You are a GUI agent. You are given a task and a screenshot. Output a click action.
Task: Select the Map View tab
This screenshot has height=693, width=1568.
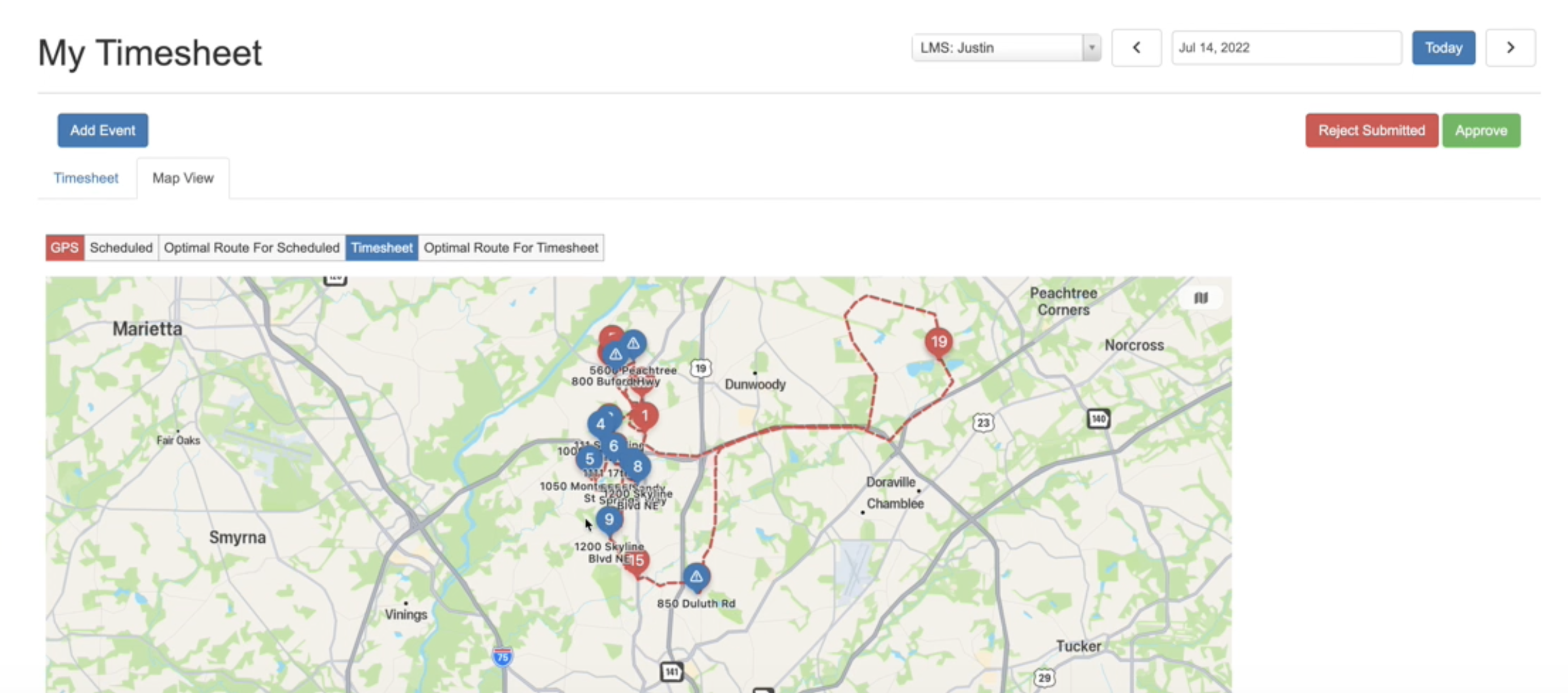183,178
